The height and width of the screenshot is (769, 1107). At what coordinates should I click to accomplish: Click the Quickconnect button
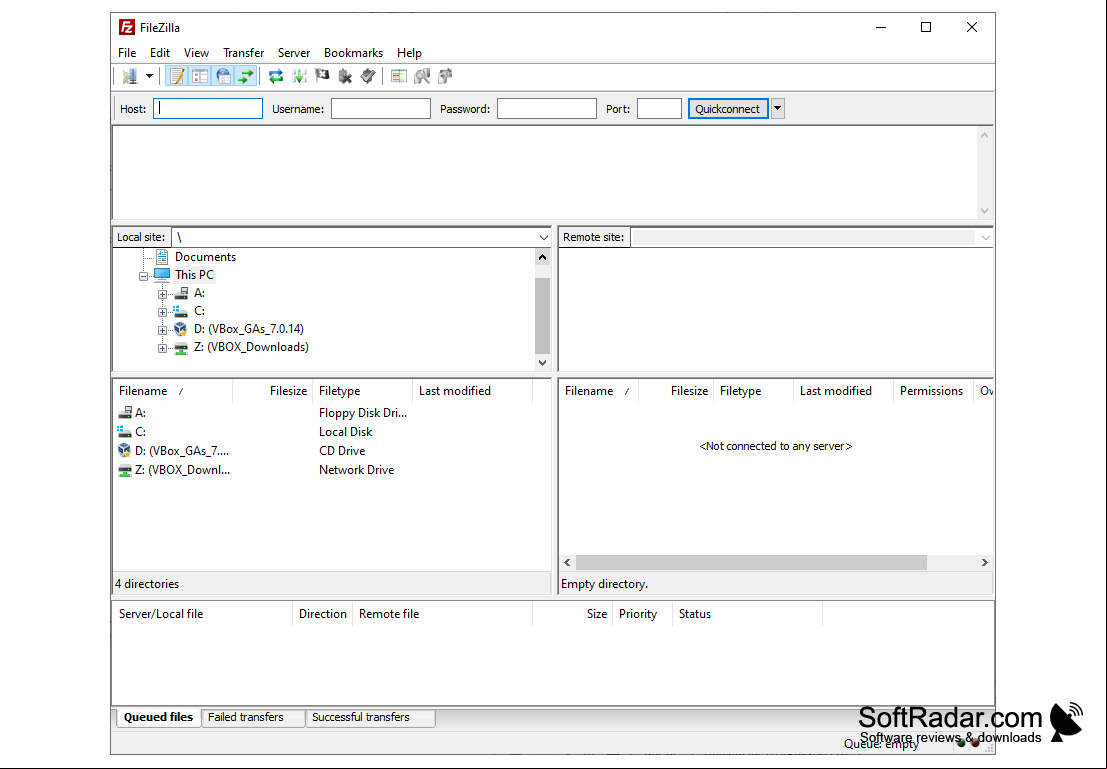pyautogui.click(x=728, y=109)
